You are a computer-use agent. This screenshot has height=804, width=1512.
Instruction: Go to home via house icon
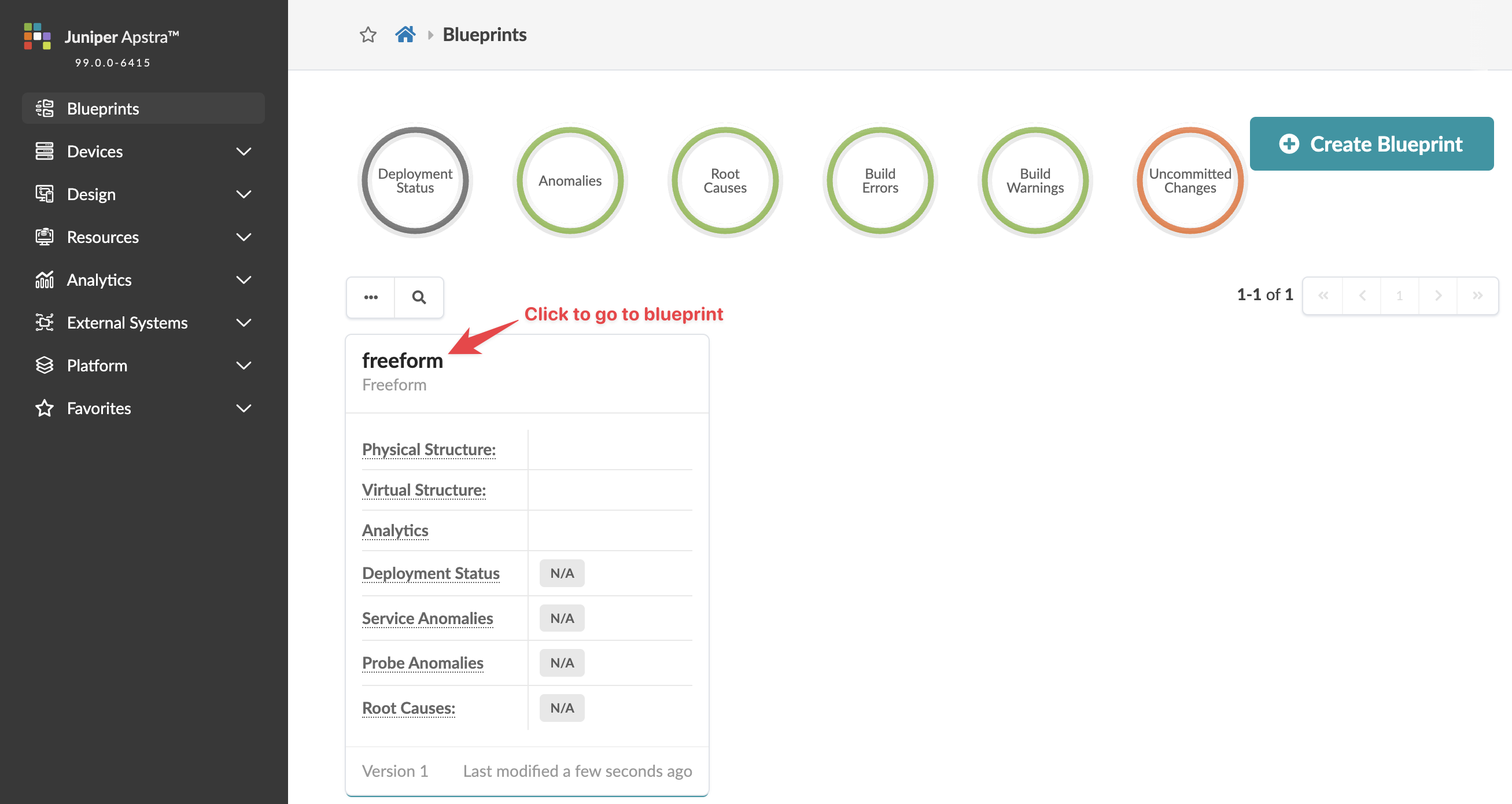point(405,35)
